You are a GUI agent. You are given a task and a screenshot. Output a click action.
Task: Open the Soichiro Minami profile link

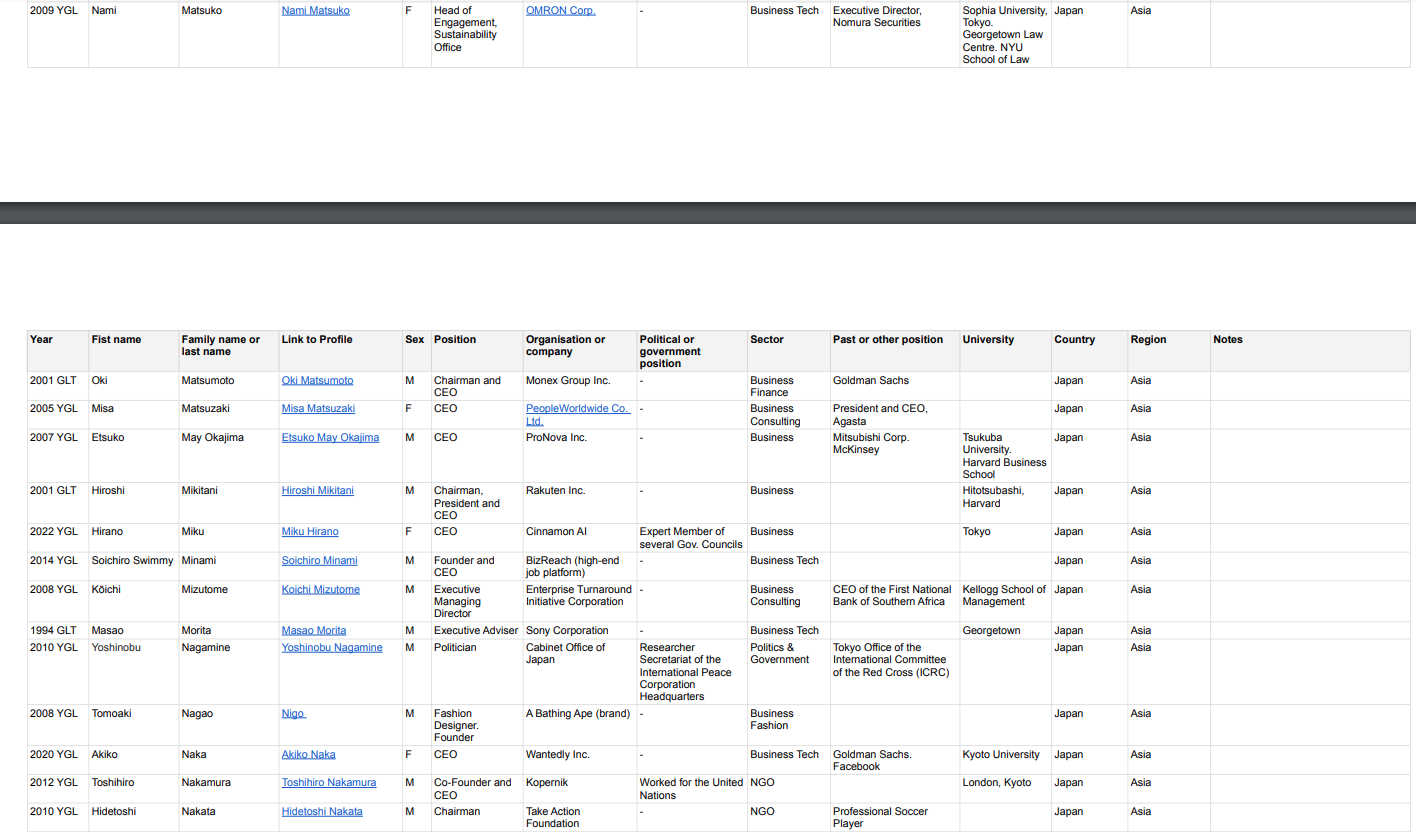[319, 561]
